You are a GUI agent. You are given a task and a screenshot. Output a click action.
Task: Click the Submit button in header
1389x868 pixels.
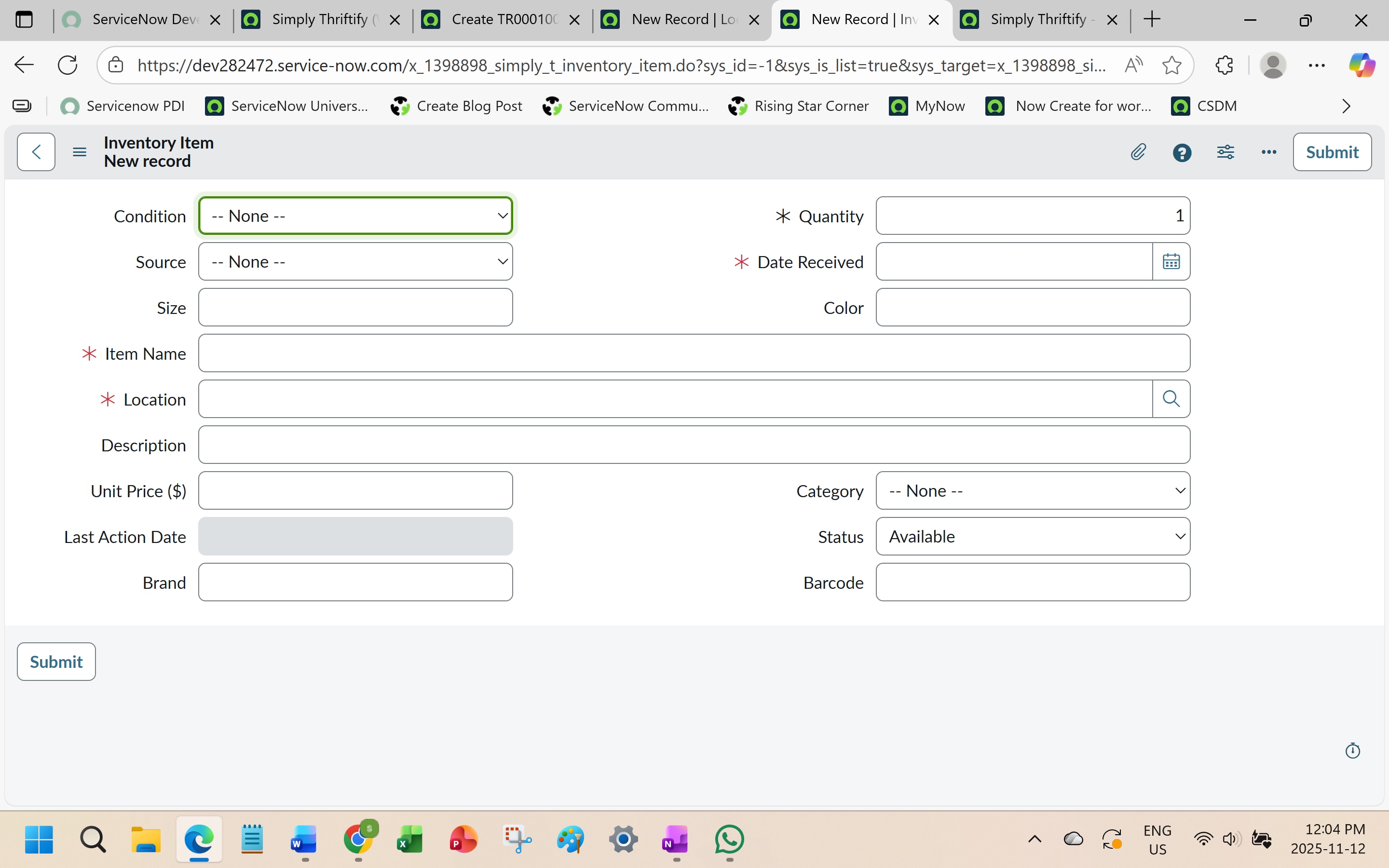click(x=1332, y=152)
